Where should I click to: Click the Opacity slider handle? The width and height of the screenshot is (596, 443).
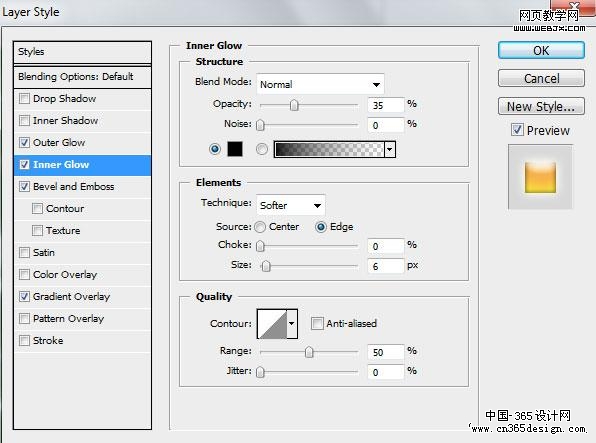pos(294,105)
